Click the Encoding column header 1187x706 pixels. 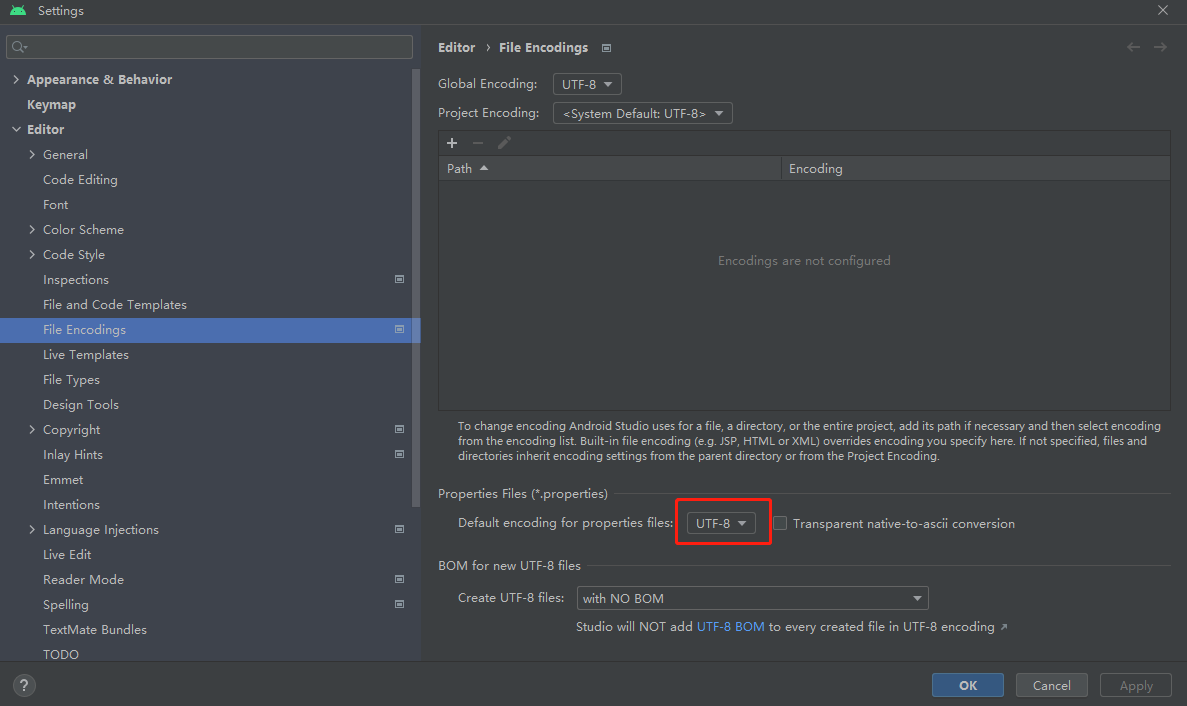tap(976, 168)
